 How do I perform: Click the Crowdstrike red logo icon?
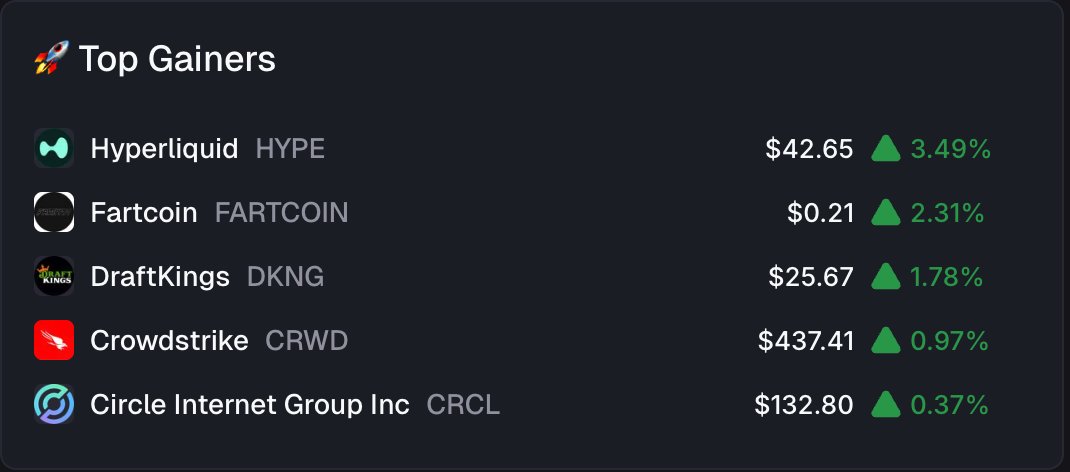[54, 341]
